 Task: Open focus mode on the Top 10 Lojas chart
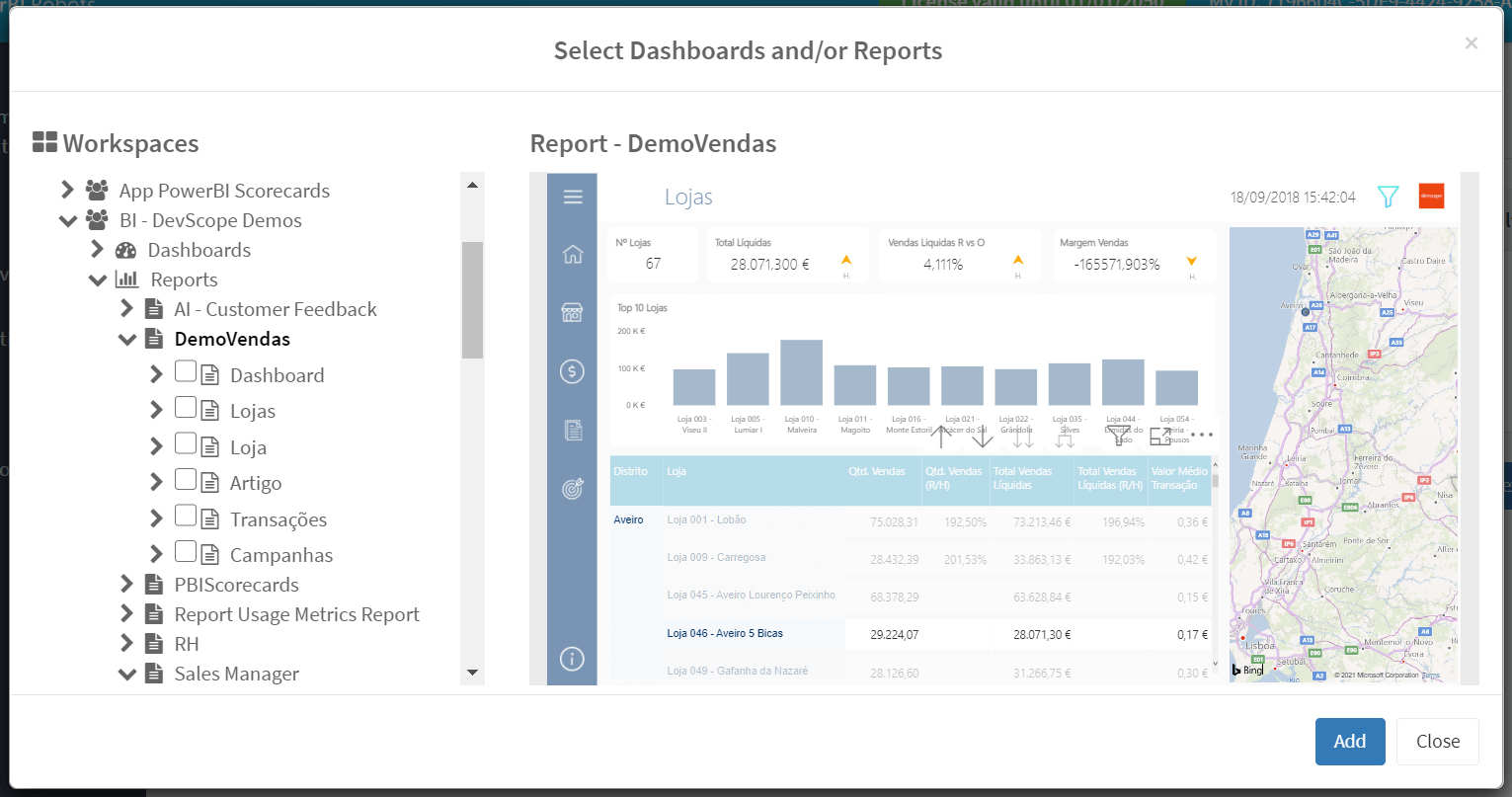[x=1158, y=438]
